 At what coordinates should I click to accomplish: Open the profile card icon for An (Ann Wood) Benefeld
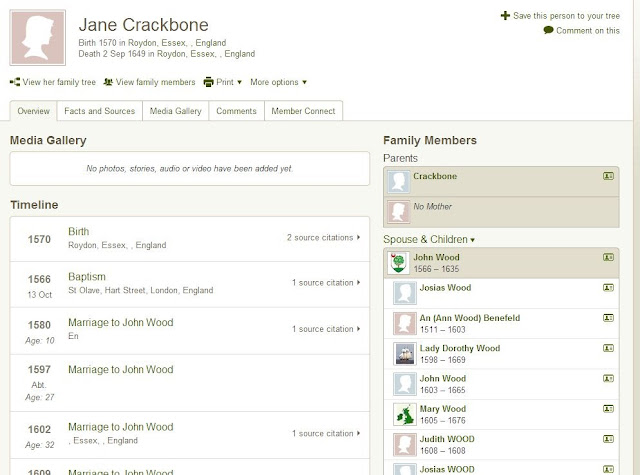(x=608, y=318)
